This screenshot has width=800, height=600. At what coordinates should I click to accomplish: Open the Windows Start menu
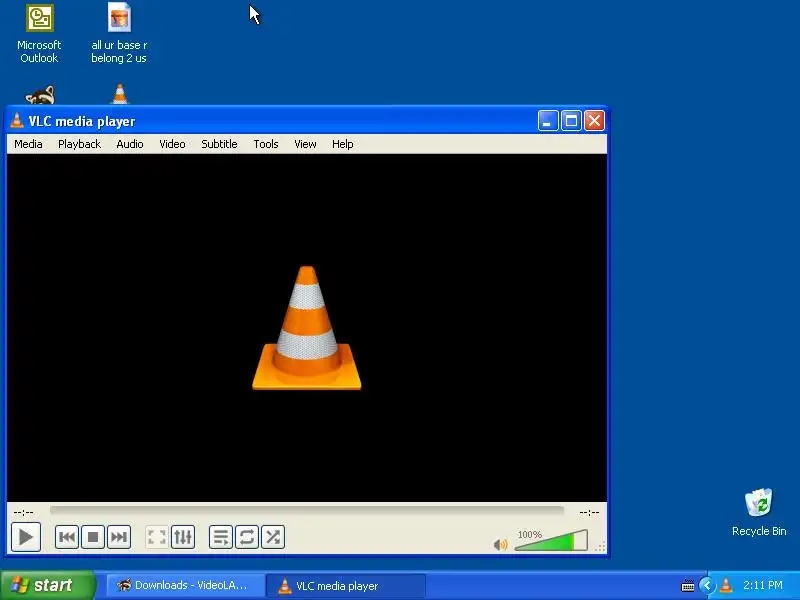(x=48, y=585)
